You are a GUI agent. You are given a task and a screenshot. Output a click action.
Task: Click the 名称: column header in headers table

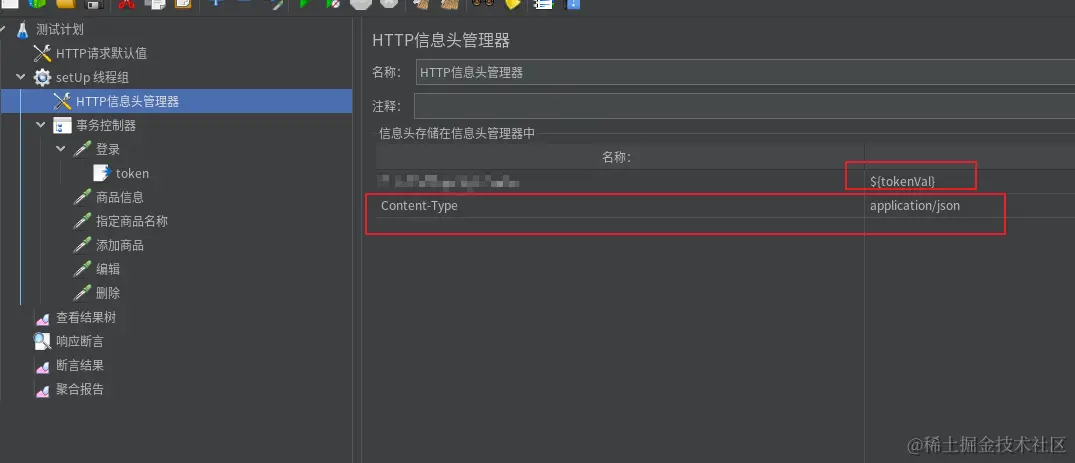pos(620,158)
